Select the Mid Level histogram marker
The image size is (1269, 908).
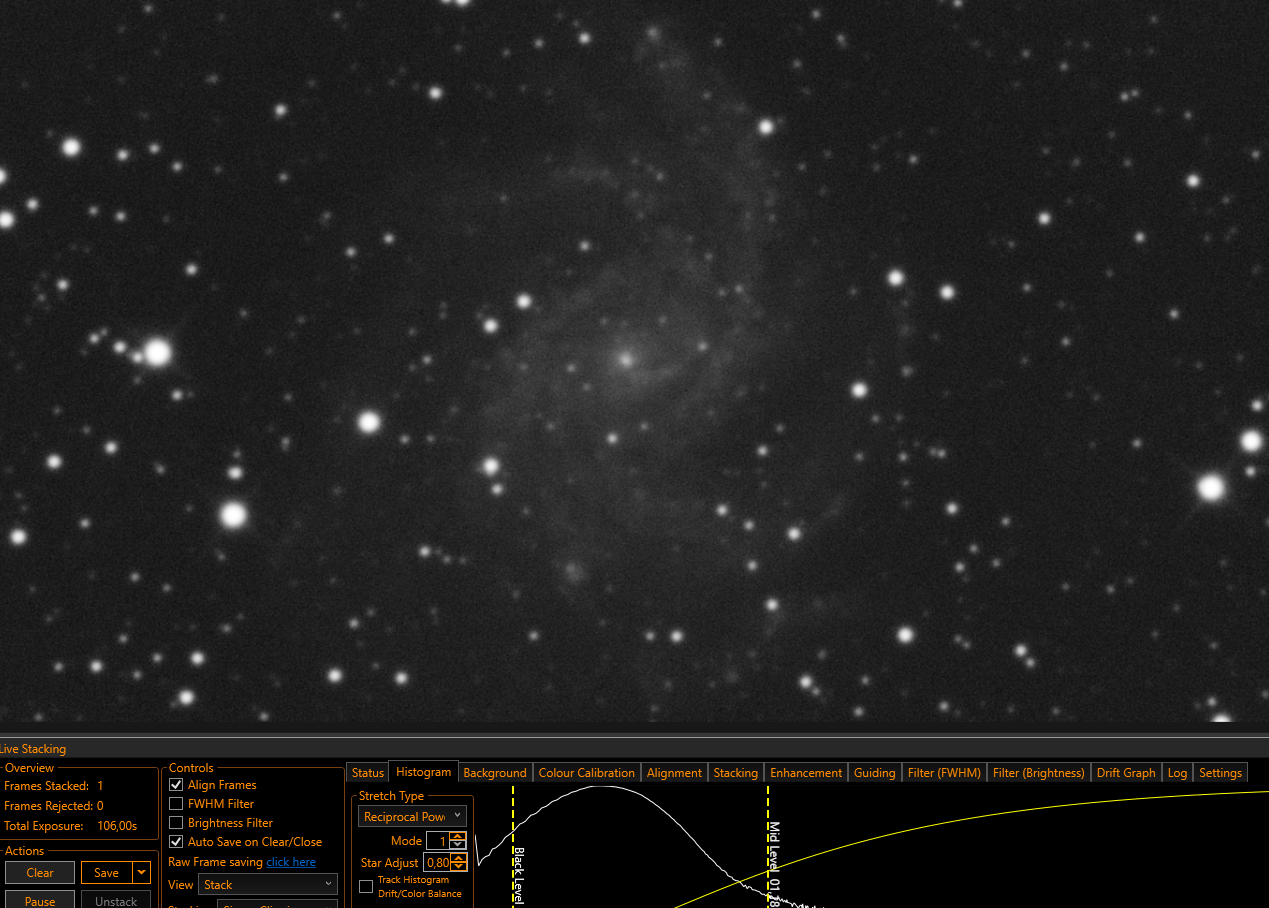769,846
